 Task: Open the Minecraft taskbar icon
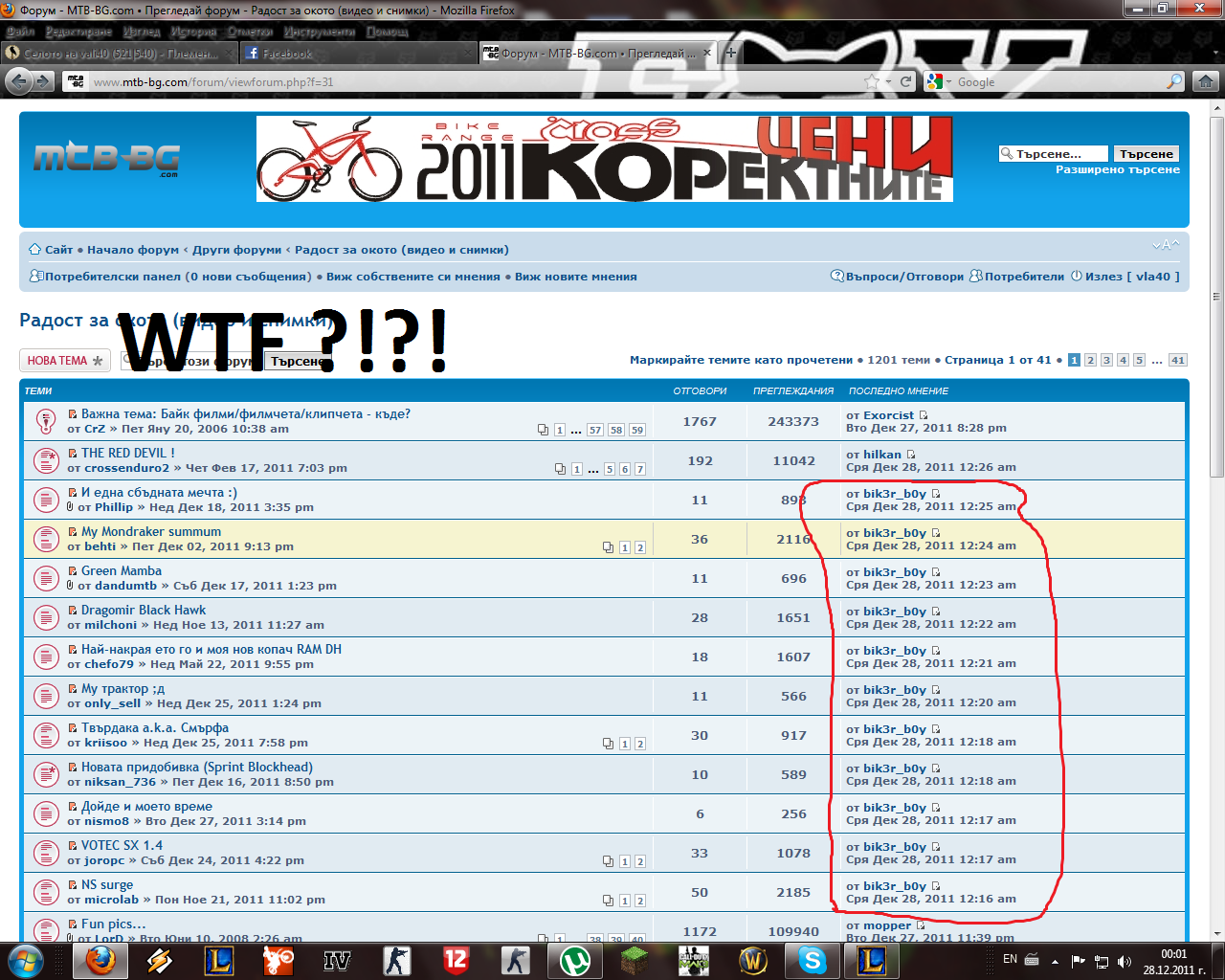pyautogui.click(x=634, y=960)
